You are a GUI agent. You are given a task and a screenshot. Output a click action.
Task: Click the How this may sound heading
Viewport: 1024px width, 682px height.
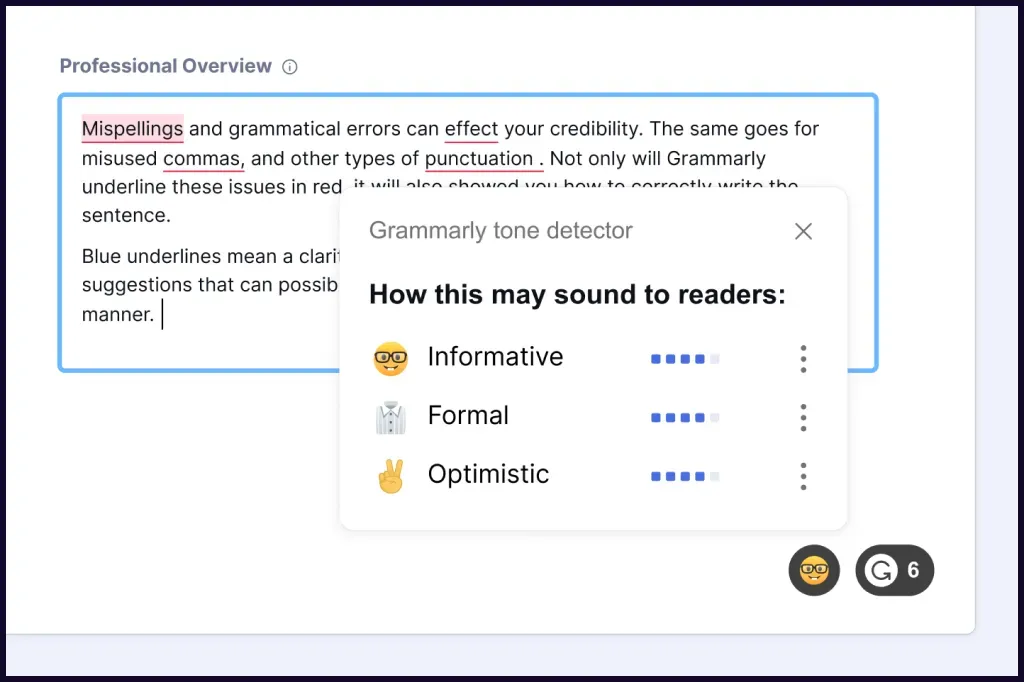pyautogui.click(x=577, y=295)
